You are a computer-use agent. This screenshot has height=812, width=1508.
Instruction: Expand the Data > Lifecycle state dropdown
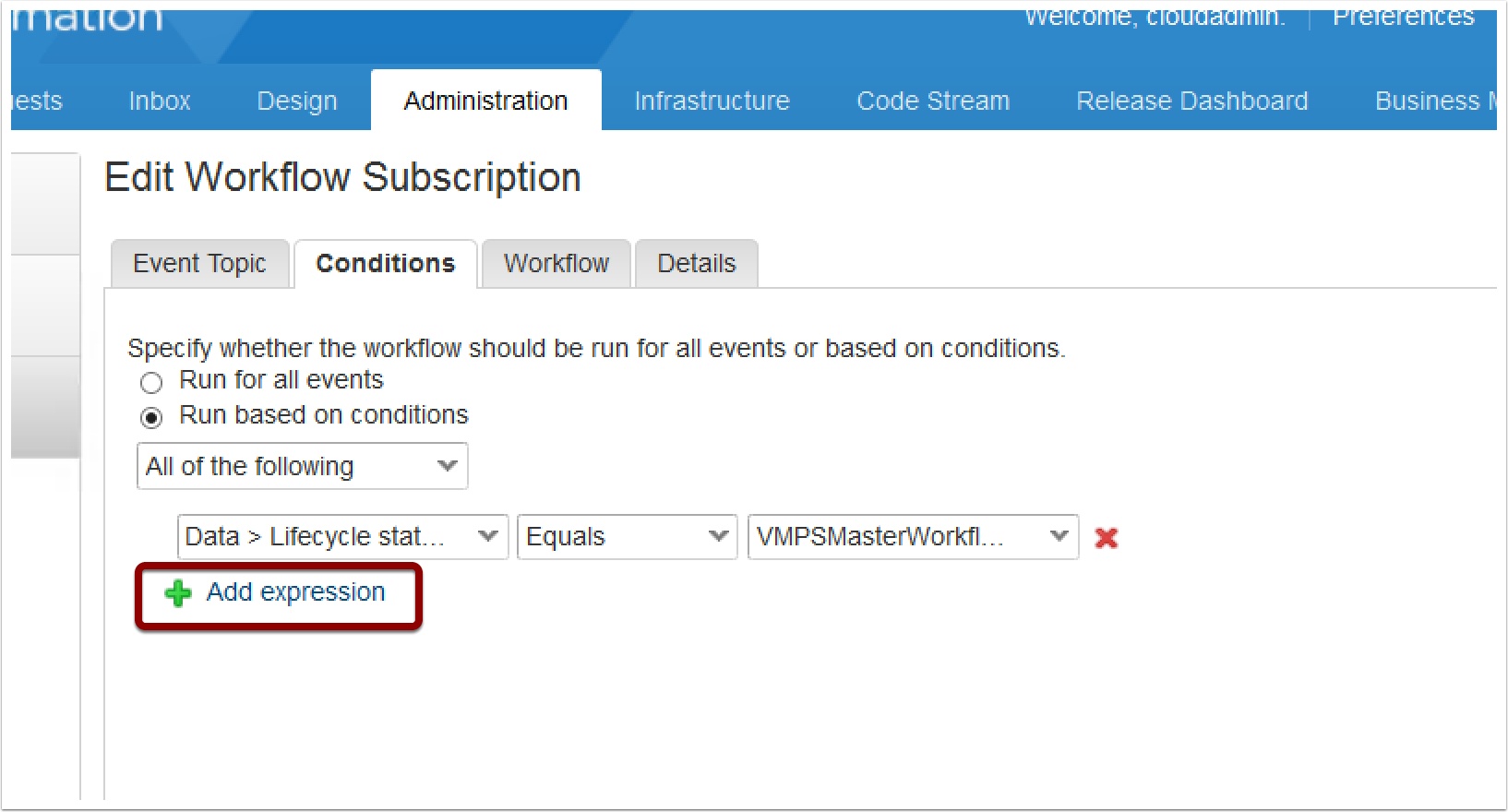341,537
